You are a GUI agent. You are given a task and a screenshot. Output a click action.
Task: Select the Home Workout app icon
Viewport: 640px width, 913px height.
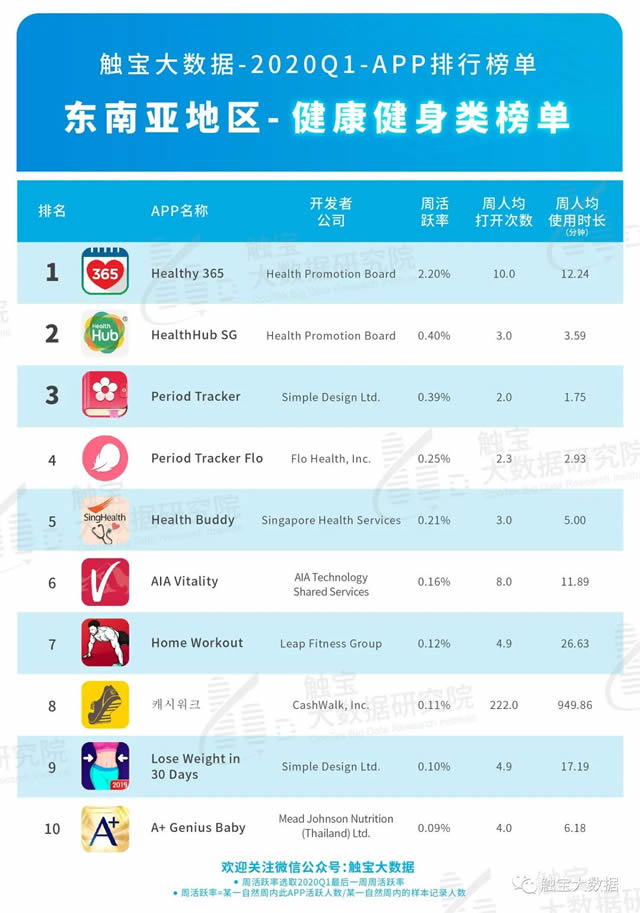[x=105, y=643]
